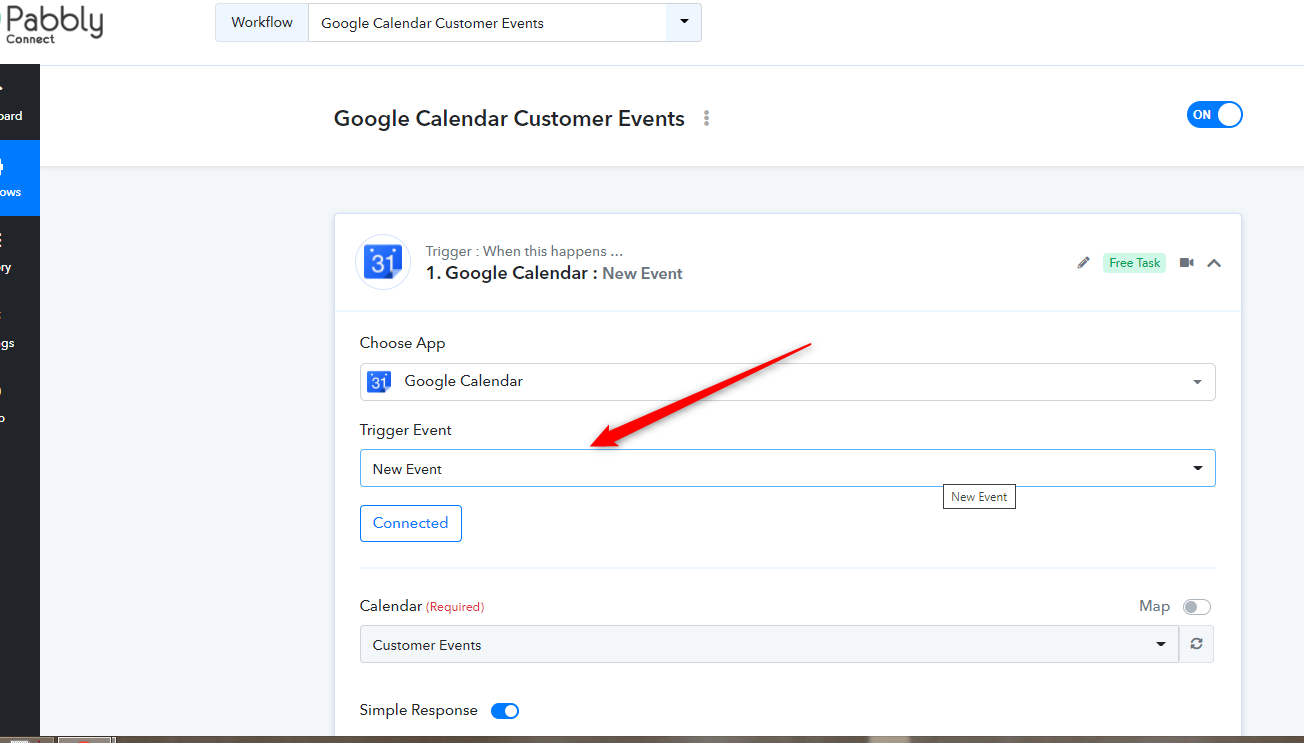Screen dimensions: 1304x743
Task: Click the page title Google Calendar Customer Events
Action: pos(509,118)
